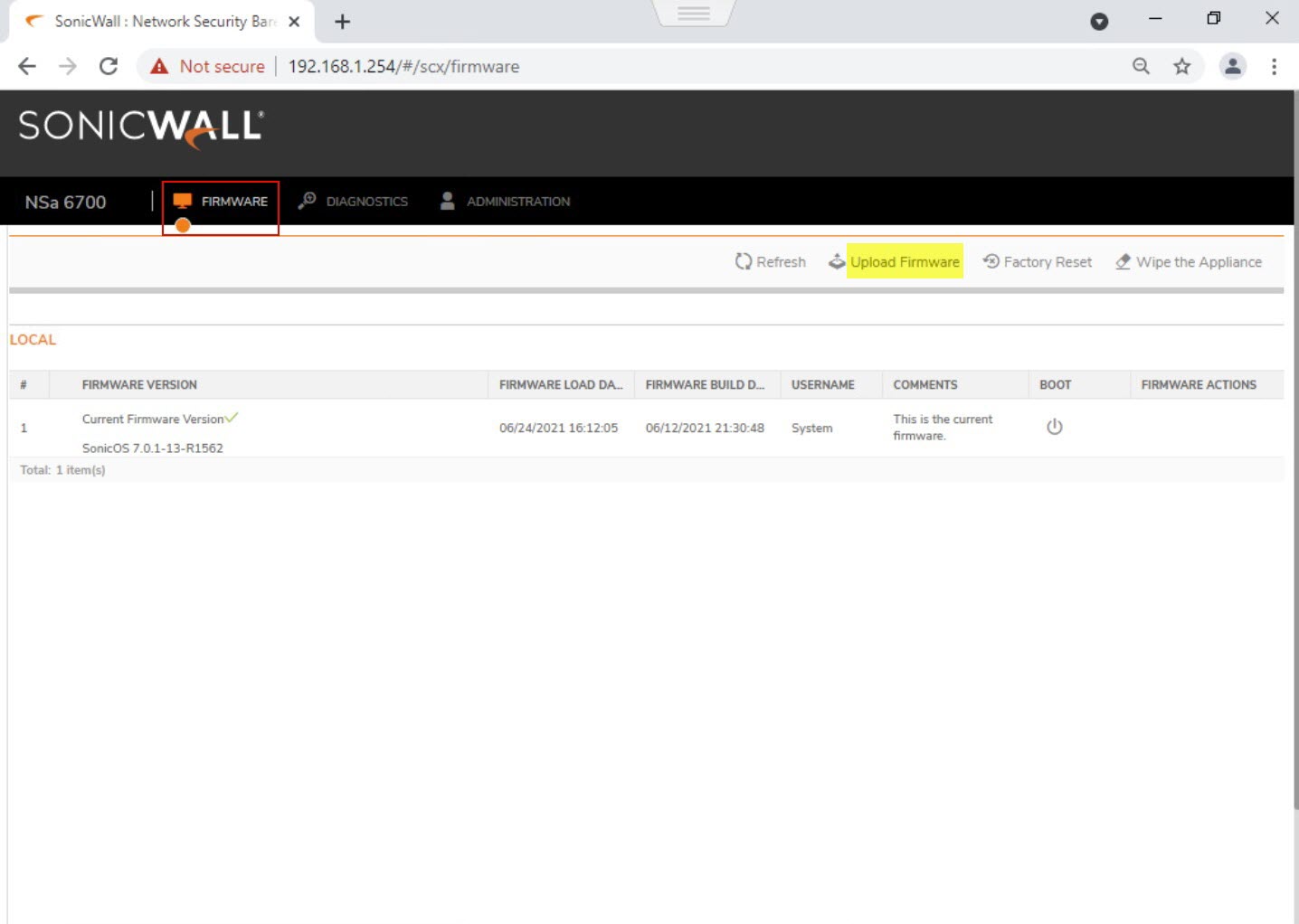The image size is (1299, 924).
Task: Bookmark this page with star icon
Action: click(1181, 66)
